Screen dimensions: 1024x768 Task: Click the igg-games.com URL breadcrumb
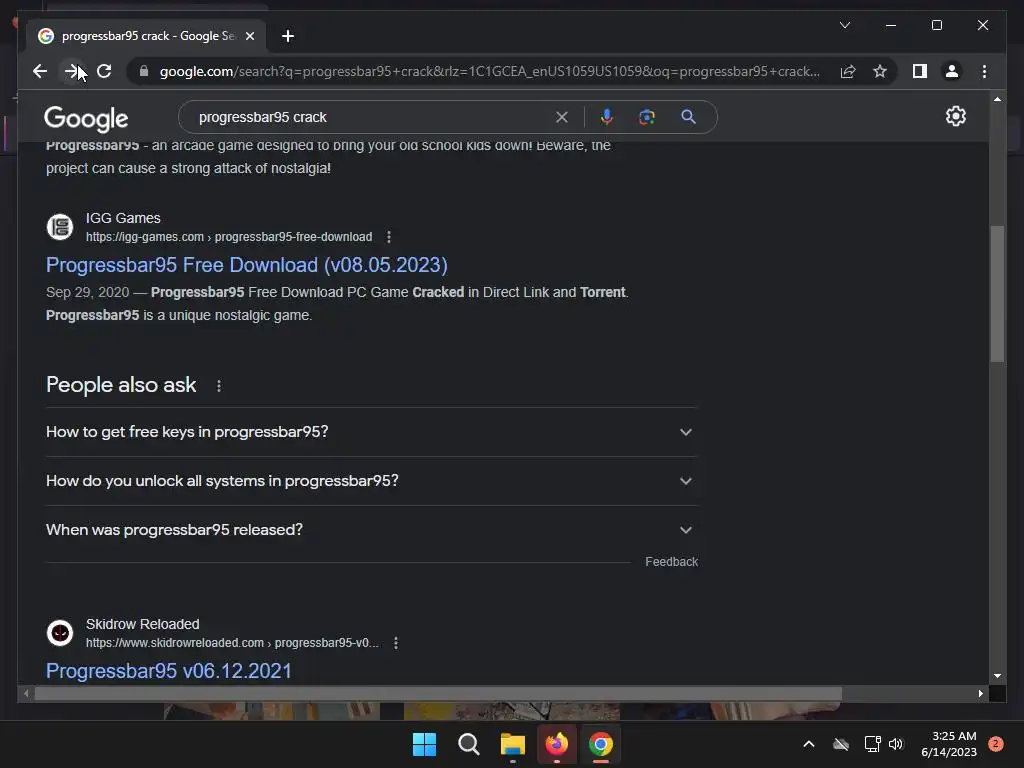pyautogui.click(x=229, y=237)
